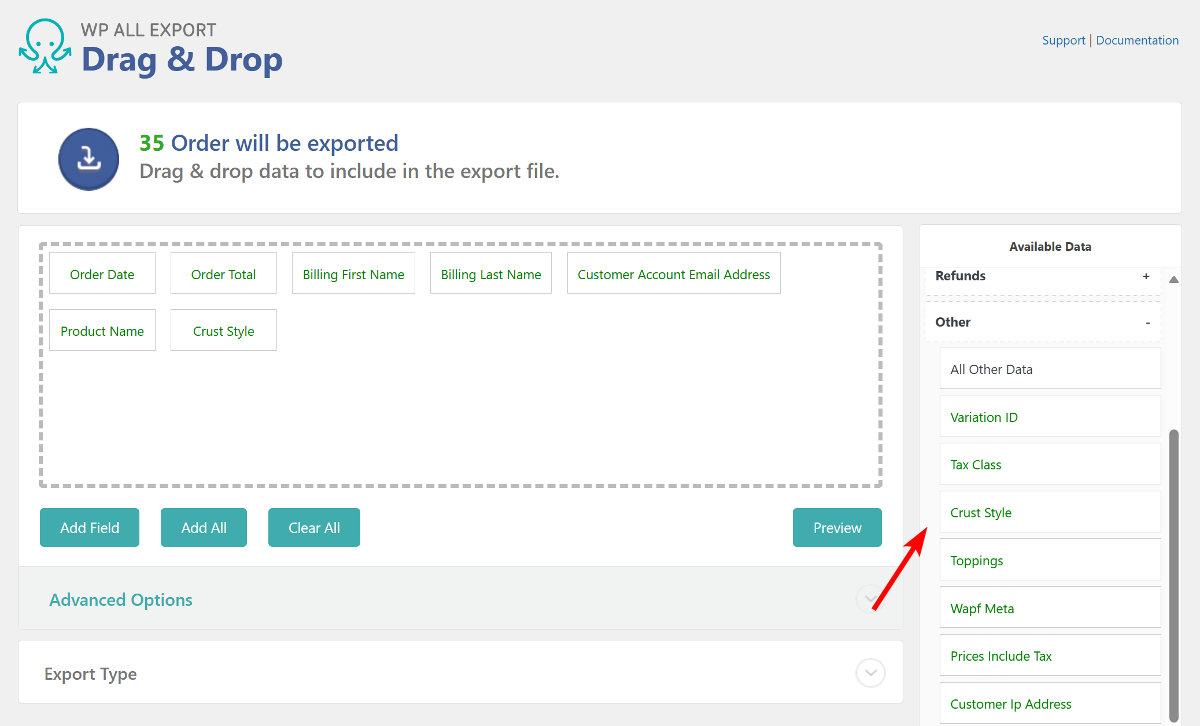Select the Crust Style field in the export area

(223, 330)
